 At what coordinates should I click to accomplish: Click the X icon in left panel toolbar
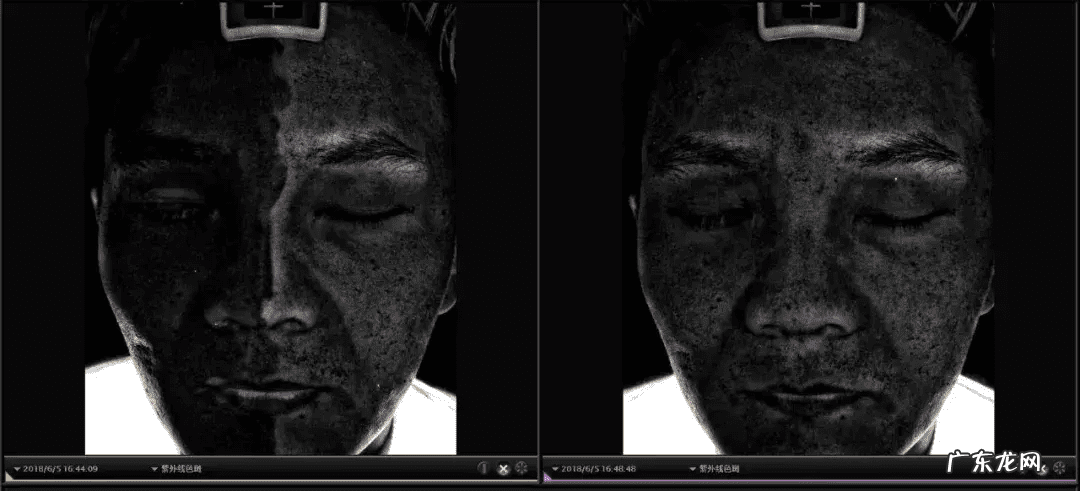click(503, 468)
